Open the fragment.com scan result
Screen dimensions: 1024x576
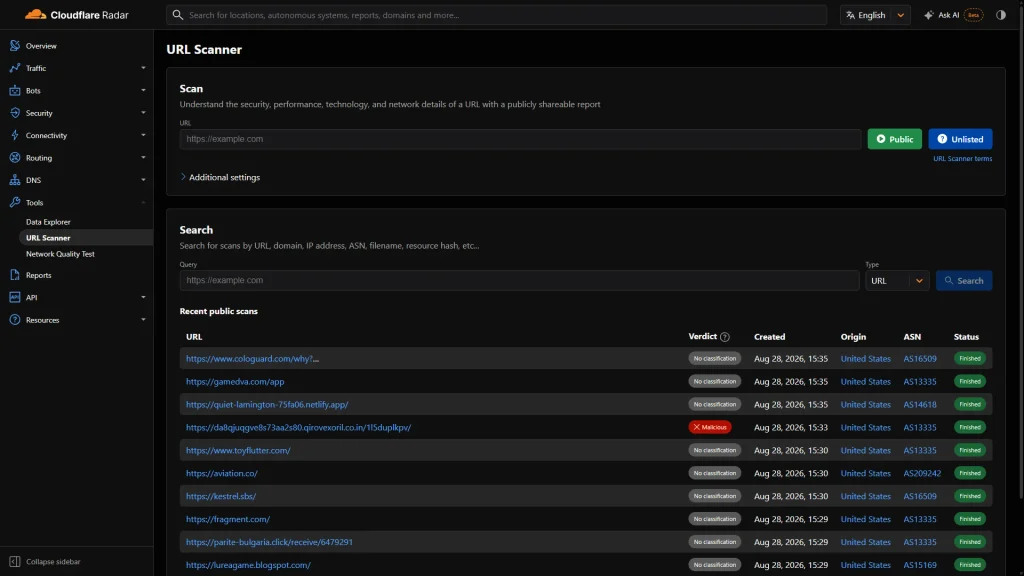228,519
